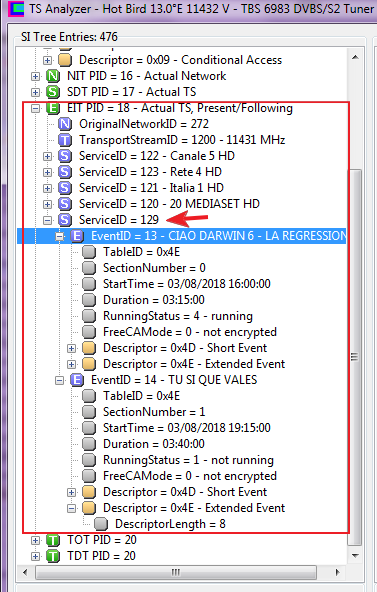
Task: Select RunningStatus = 1 - not running
Action: 188,460
